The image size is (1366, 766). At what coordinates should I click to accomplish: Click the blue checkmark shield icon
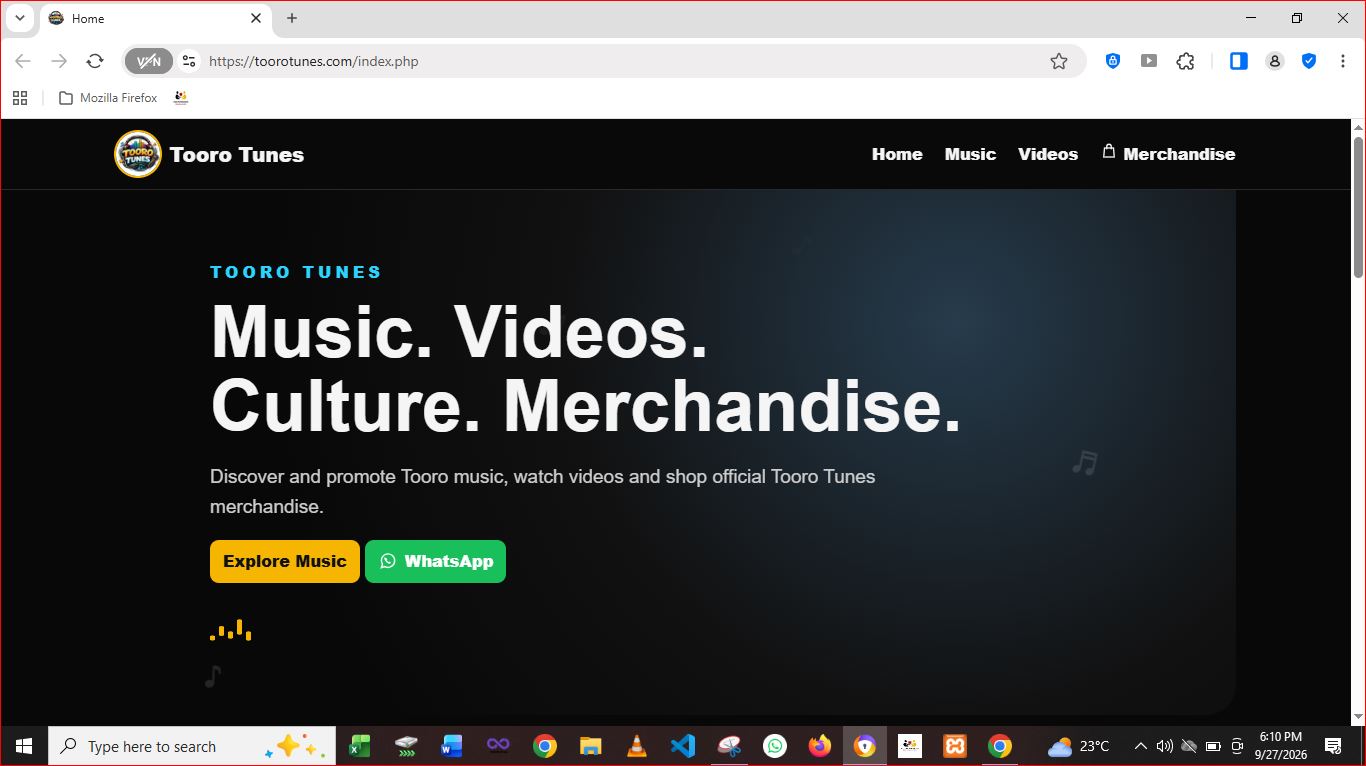1309,61
